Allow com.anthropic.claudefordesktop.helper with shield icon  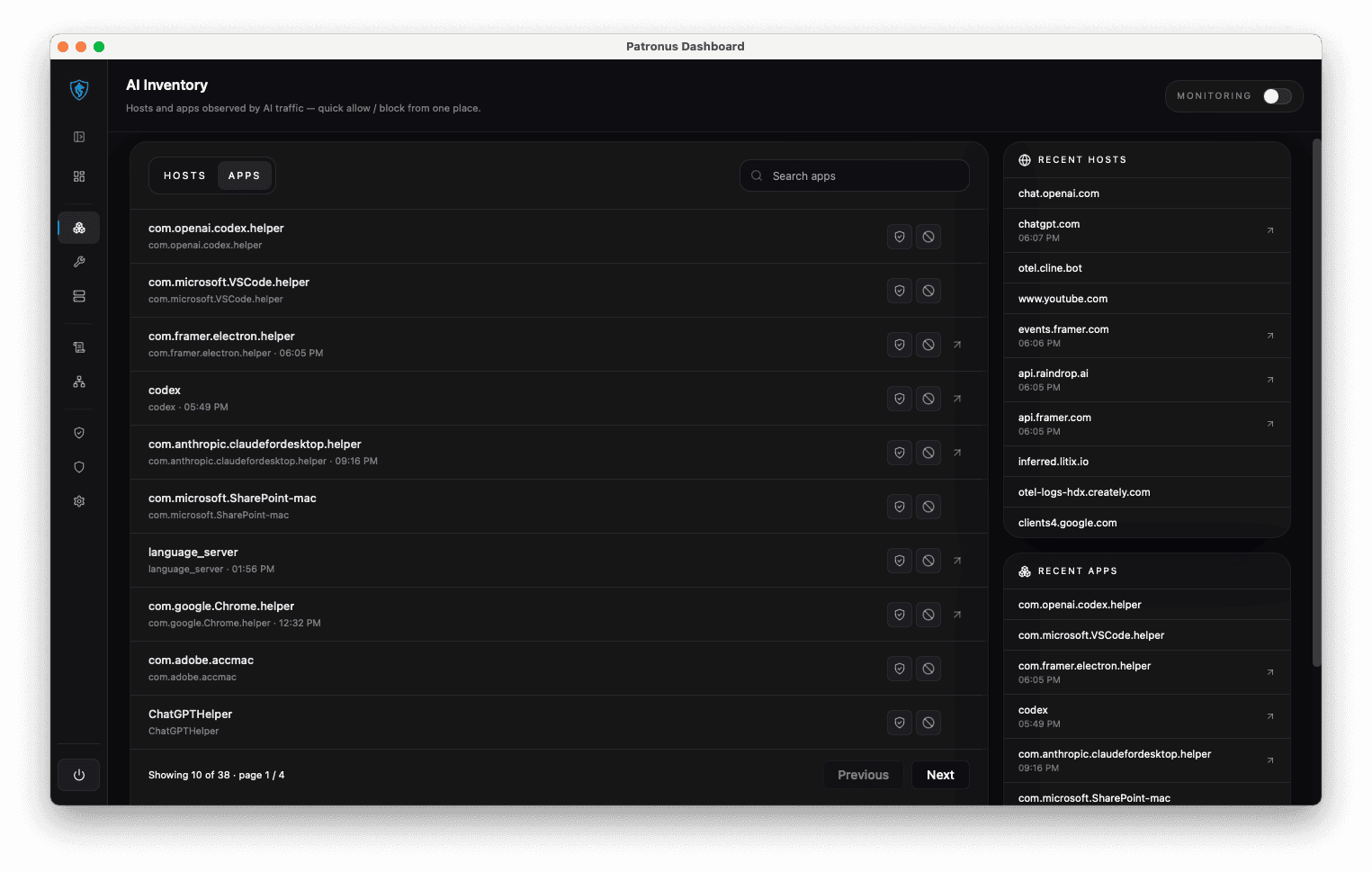900,453
